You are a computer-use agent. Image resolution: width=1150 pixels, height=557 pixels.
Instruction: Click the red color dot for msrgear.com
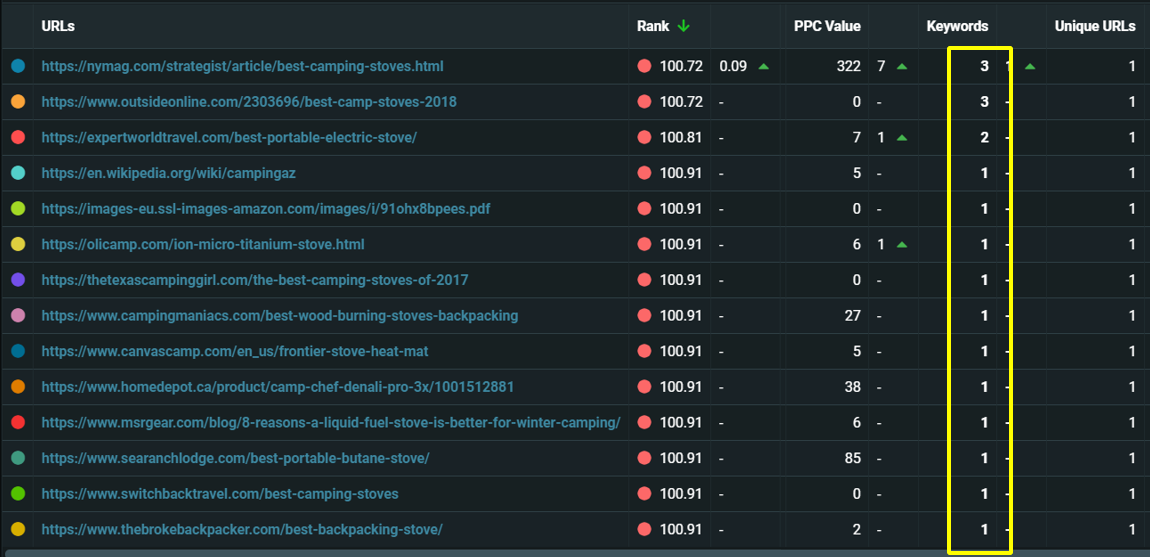point(18,423)
